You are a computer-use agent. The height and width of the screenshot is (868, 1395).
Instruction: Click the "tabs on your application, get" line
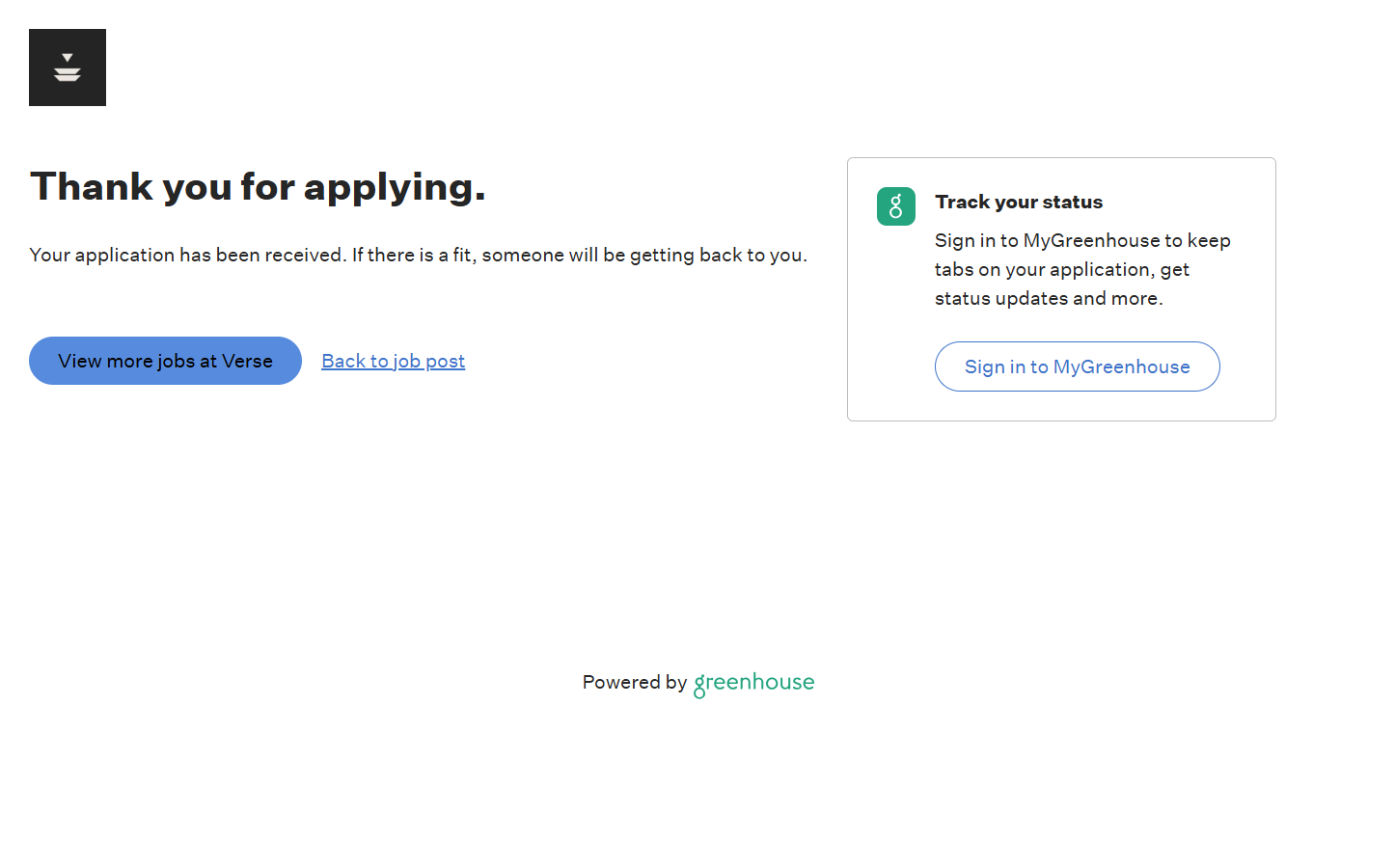tap(1061, 269)
